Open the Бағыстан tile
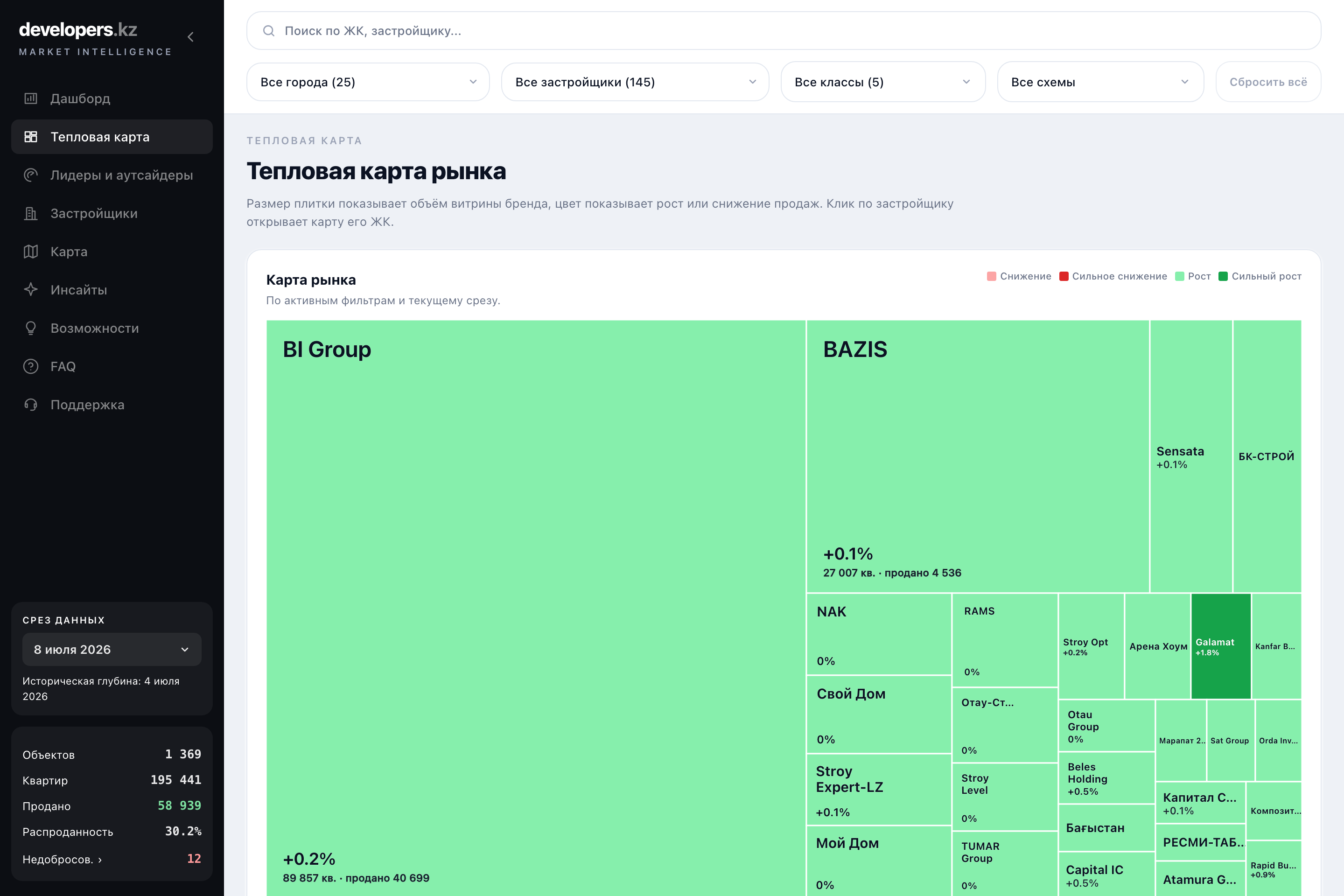Image resolution: width=1344 pixels, height=896 pixels. (1106, 828)
